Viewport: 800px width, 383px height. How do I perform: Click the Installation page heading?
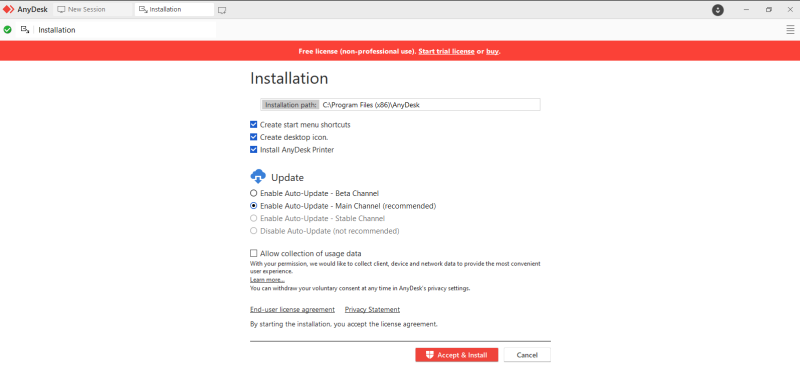point(289,79)
